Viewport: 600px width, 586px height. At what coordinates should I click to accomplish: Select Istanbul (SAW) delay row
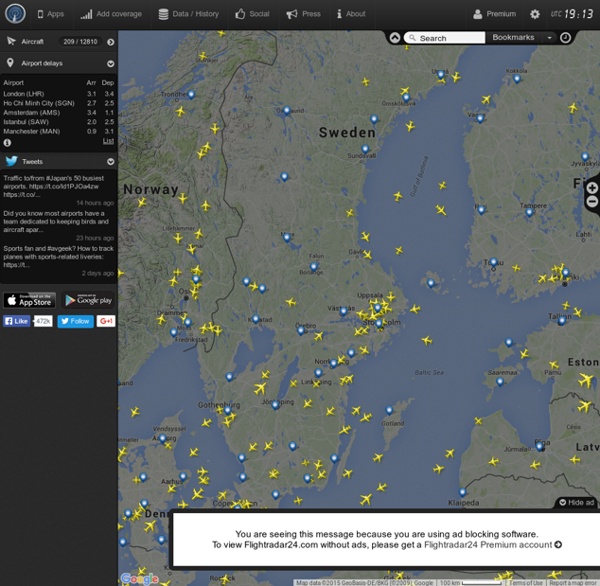coord(59,122)
